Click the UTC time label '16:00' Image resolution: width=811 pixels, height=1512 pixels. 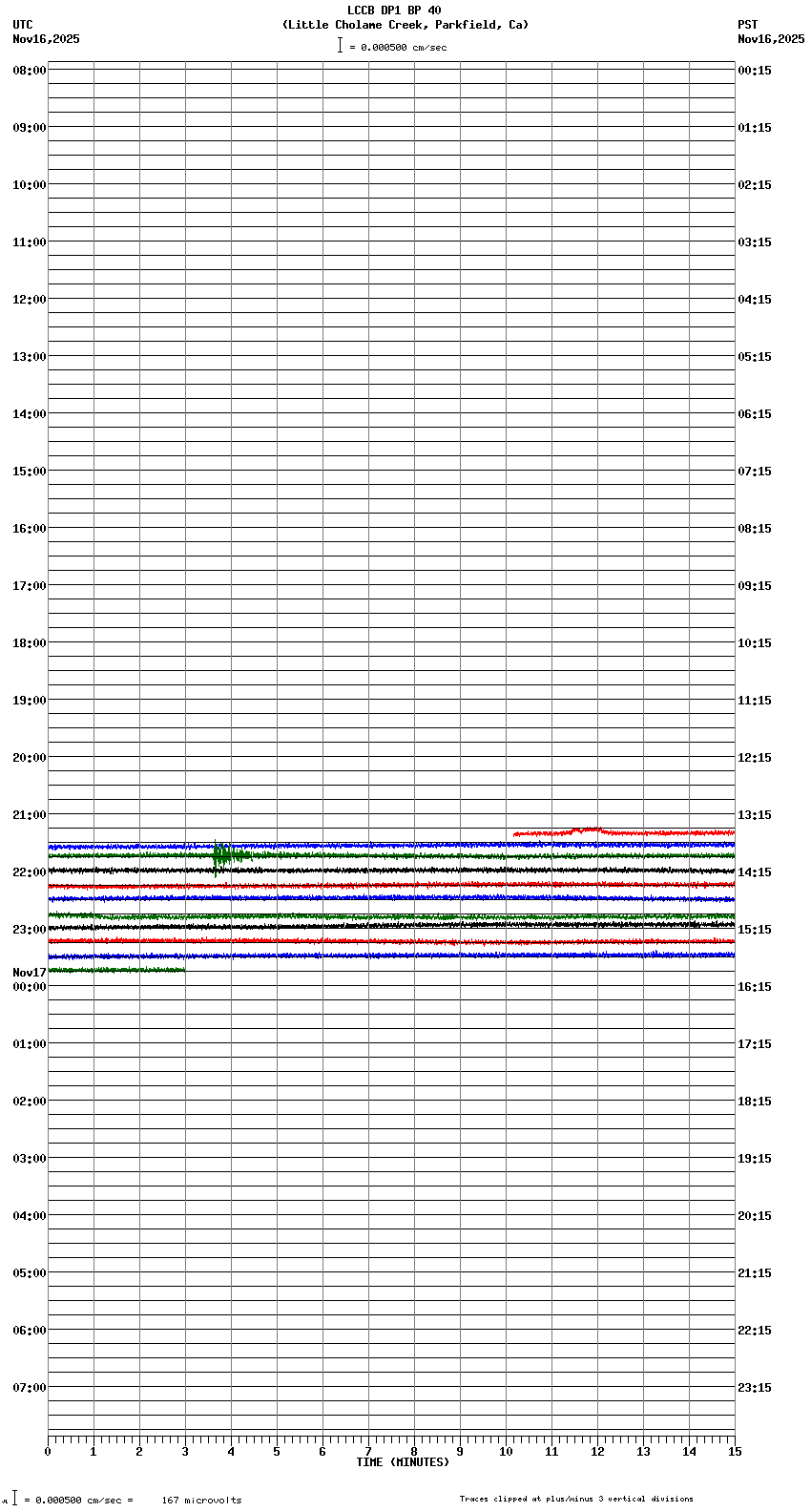coord(29,529)
